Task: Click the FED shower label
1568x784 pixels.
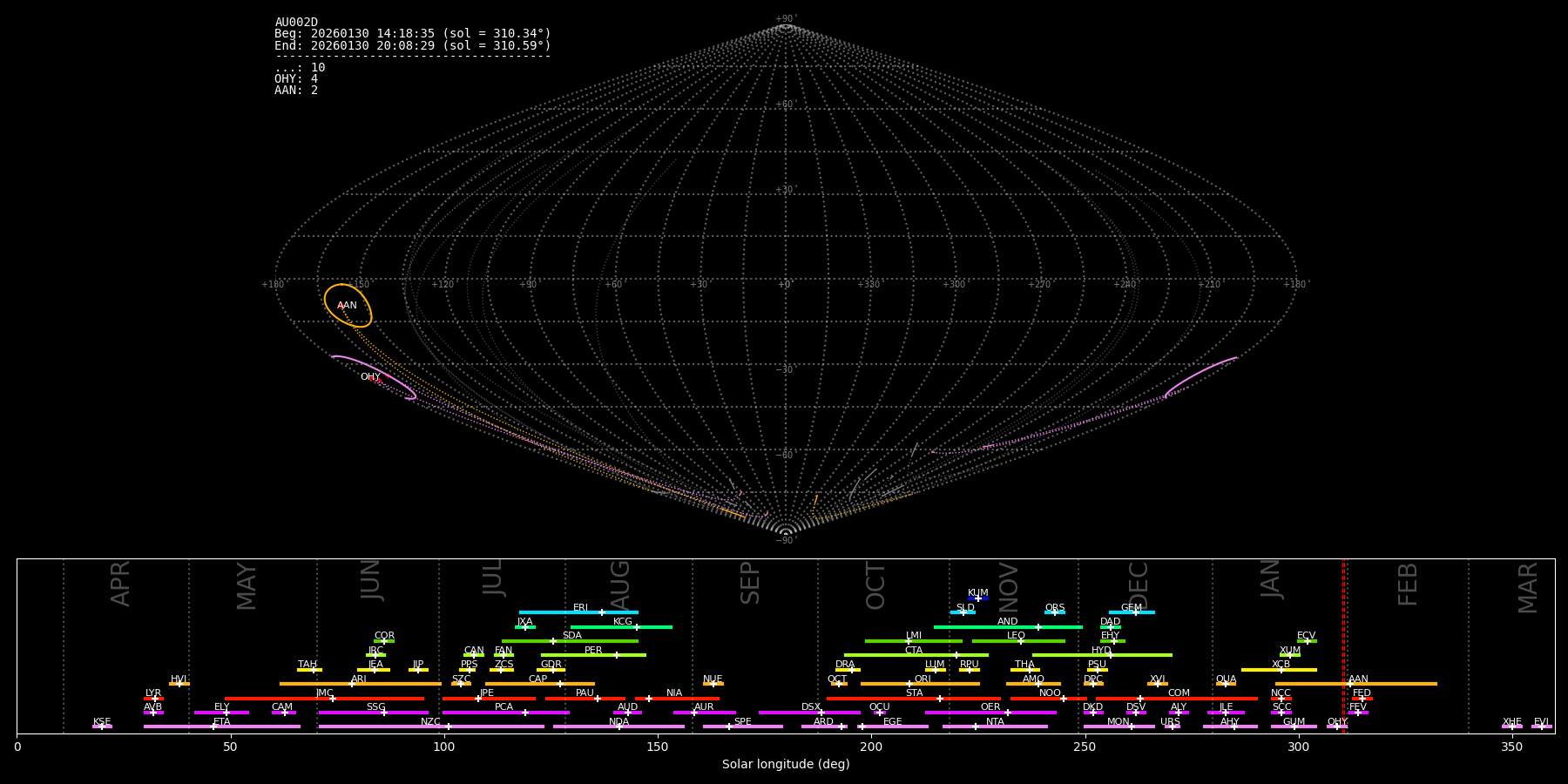Action: point(1362,693)
